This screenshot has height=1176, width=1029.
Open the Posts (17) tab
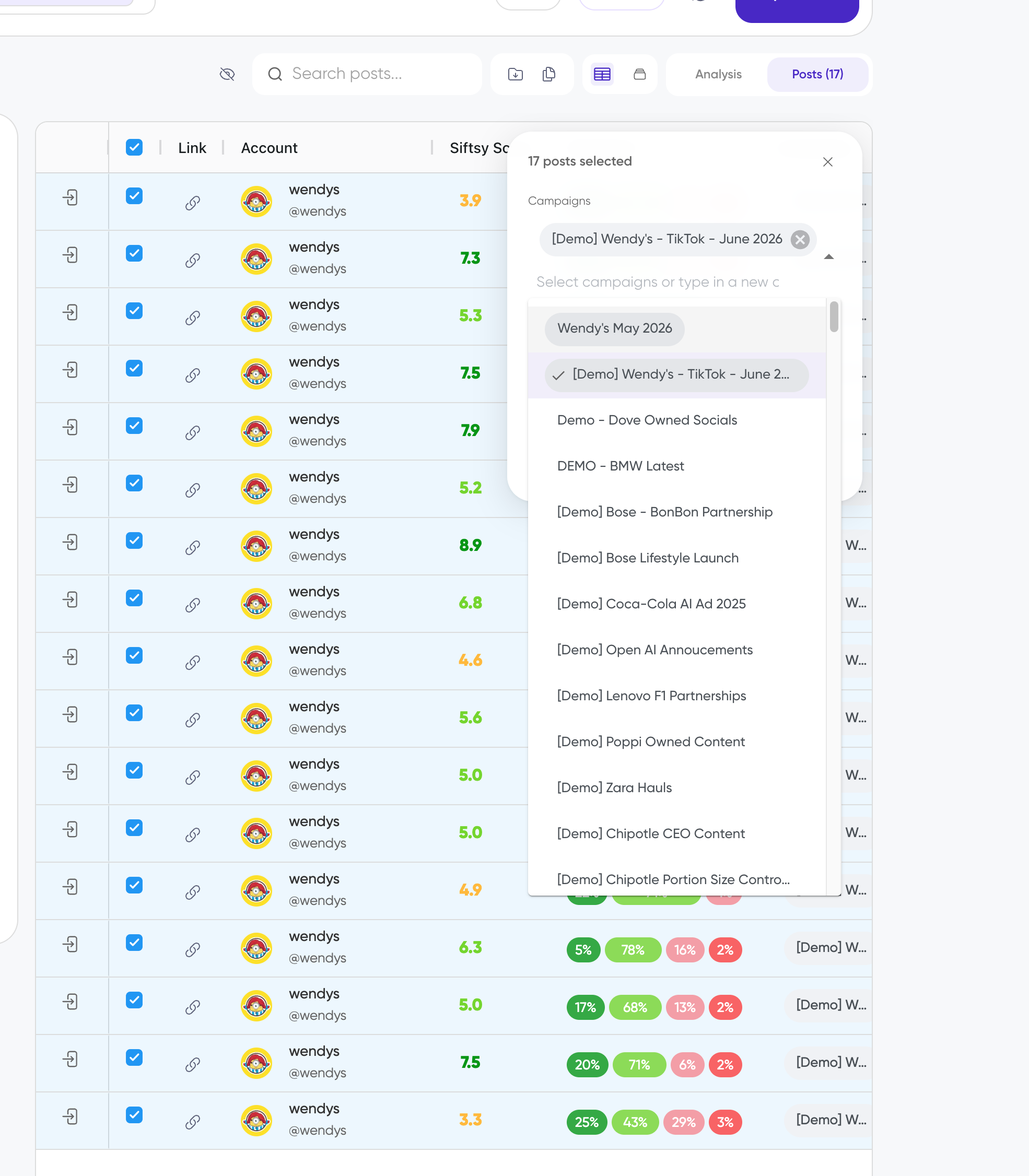click(817, 74)
